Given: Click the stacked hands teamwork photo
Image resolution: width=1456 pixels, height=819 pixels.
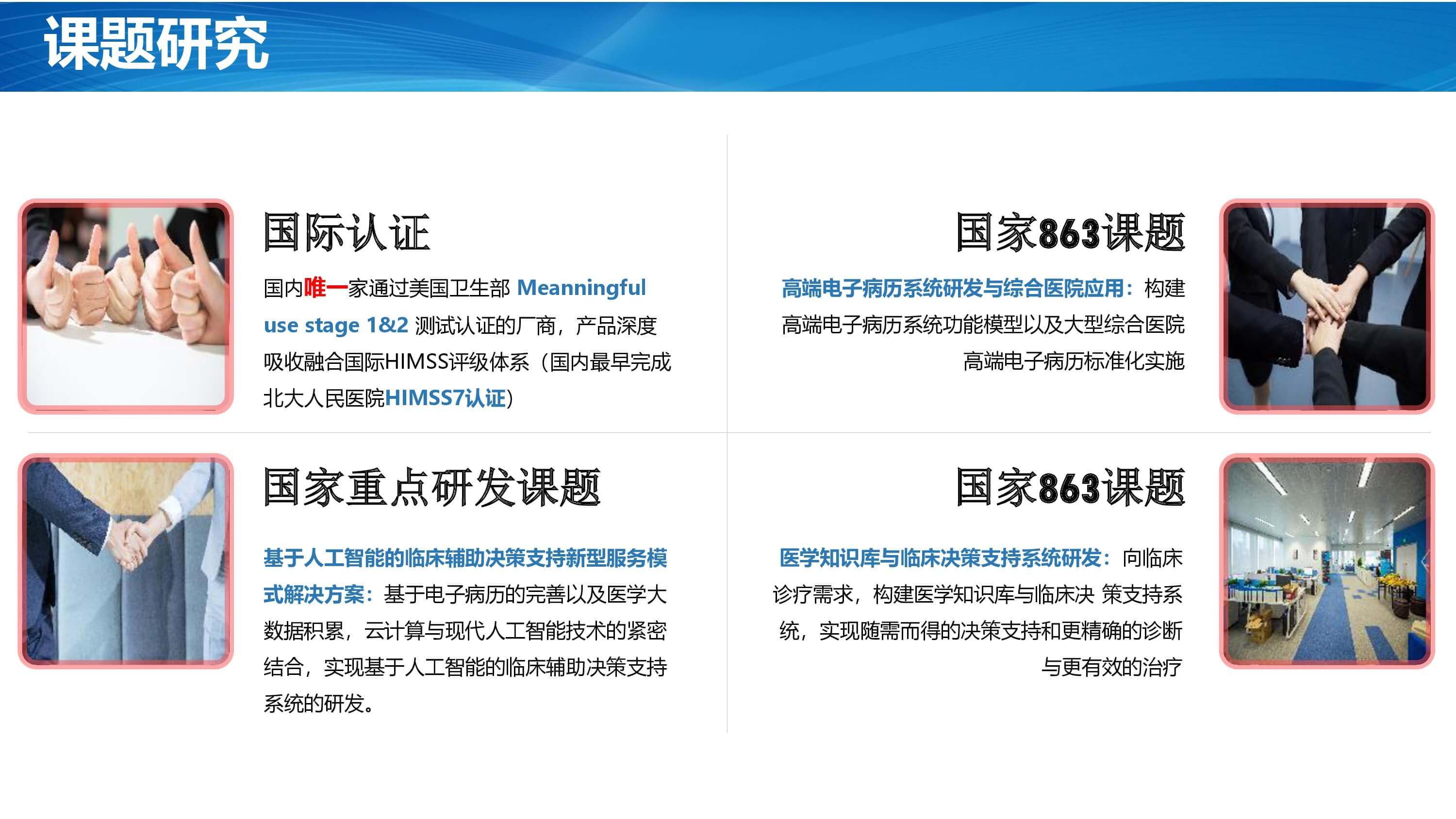Looking at the screenshot, I should (1326, 306).
